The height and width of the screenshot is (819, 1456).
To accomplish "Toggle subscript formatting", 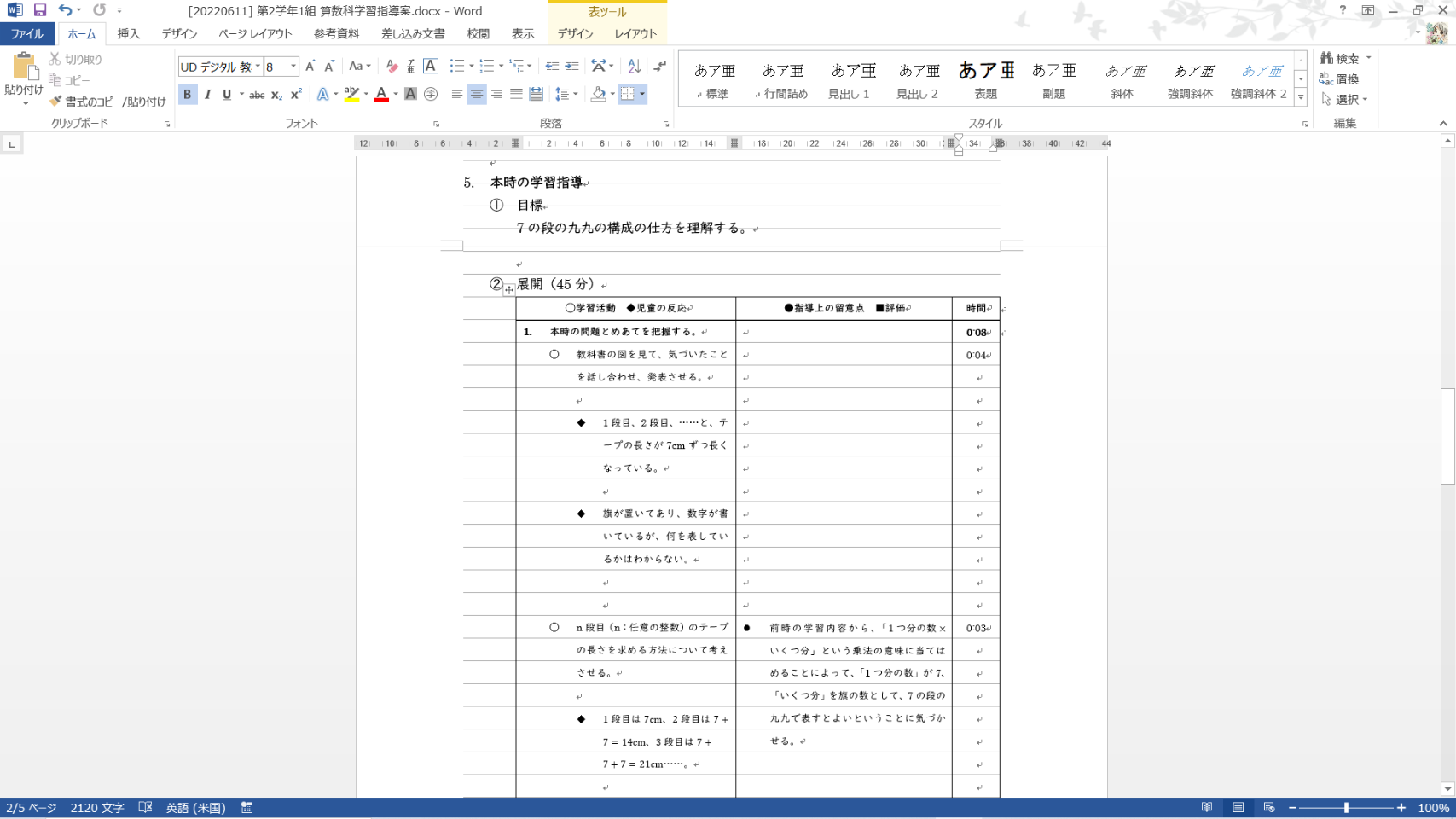I will tap(276, 95).
